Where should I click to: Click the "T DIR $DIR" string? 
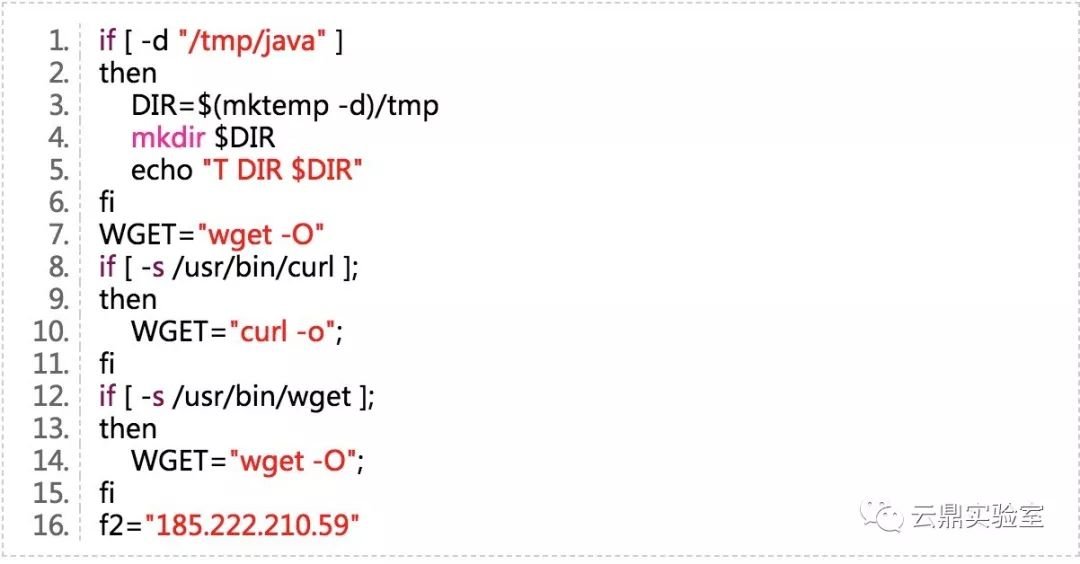[x=282, y=170]
